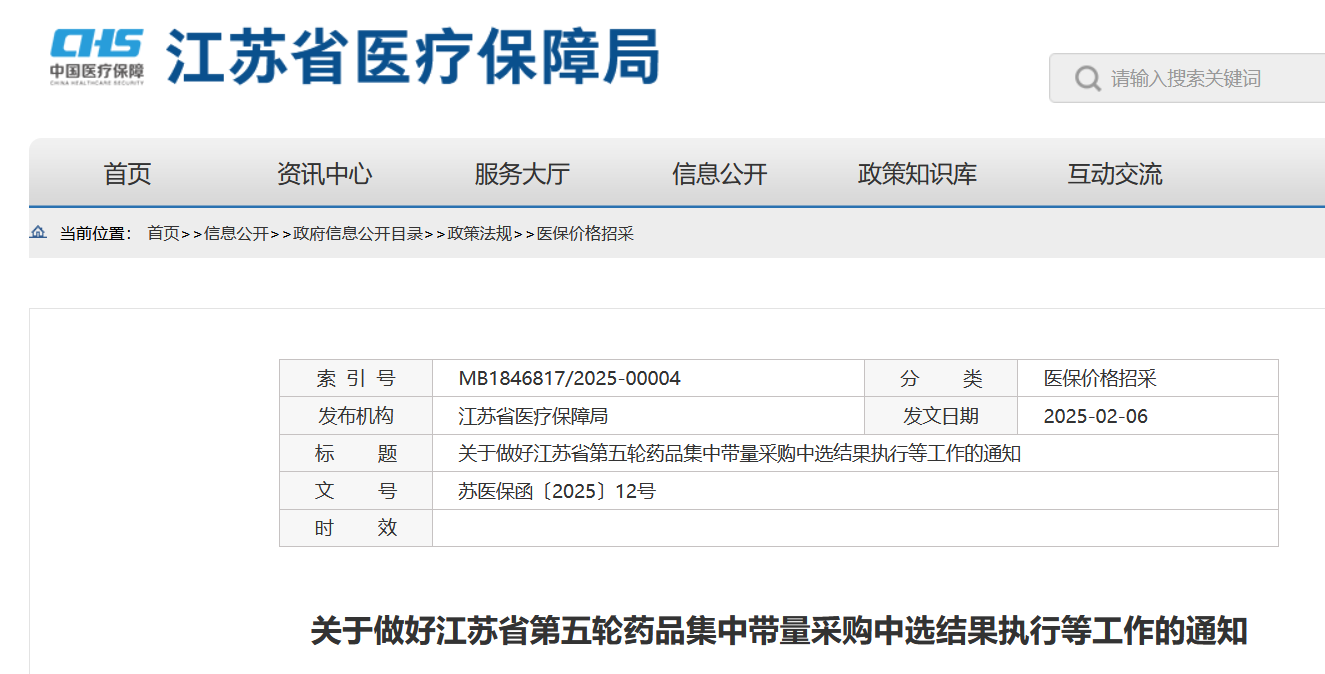
Task: Open the 互动交流 navigation menu
Action: point(1115,174)
